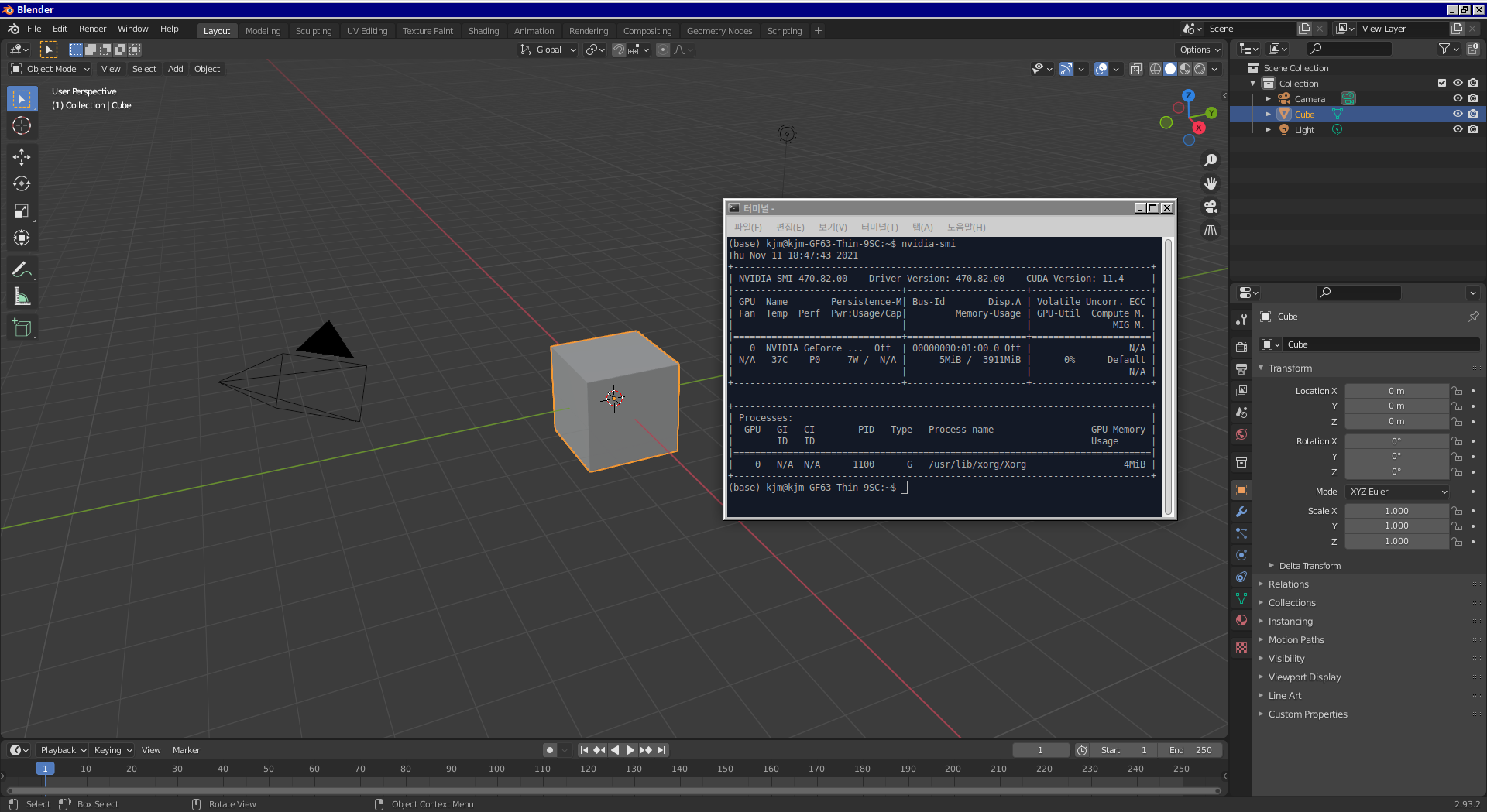Select the Measure tool
This screenshot has width=1487, height=812.
(22, 297)
